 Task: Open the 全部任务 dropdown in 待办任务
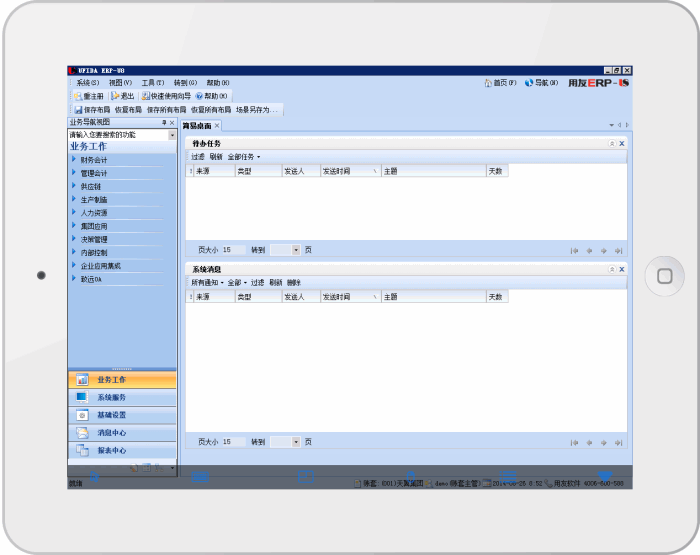[244, 157]
